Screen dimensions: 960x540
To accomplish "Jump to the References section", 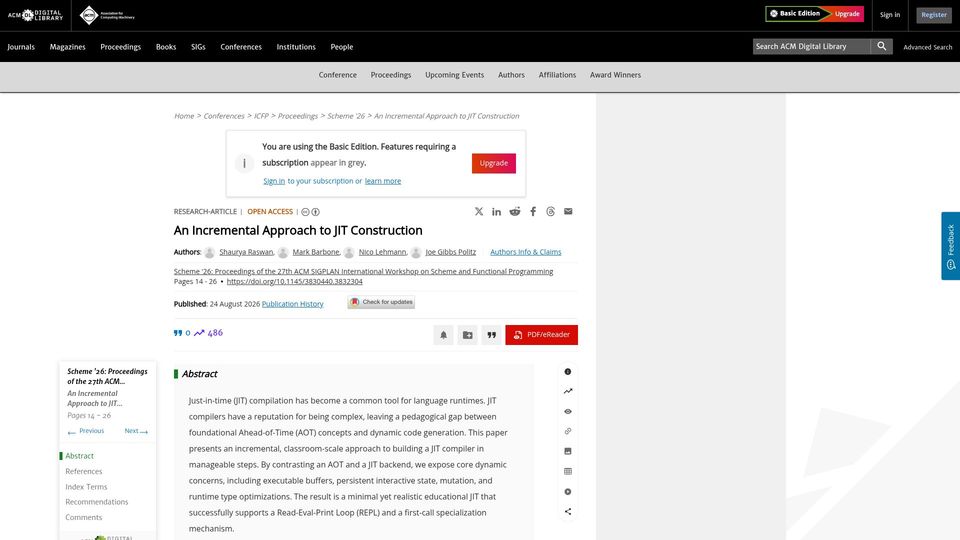I will tap(84, 471).
